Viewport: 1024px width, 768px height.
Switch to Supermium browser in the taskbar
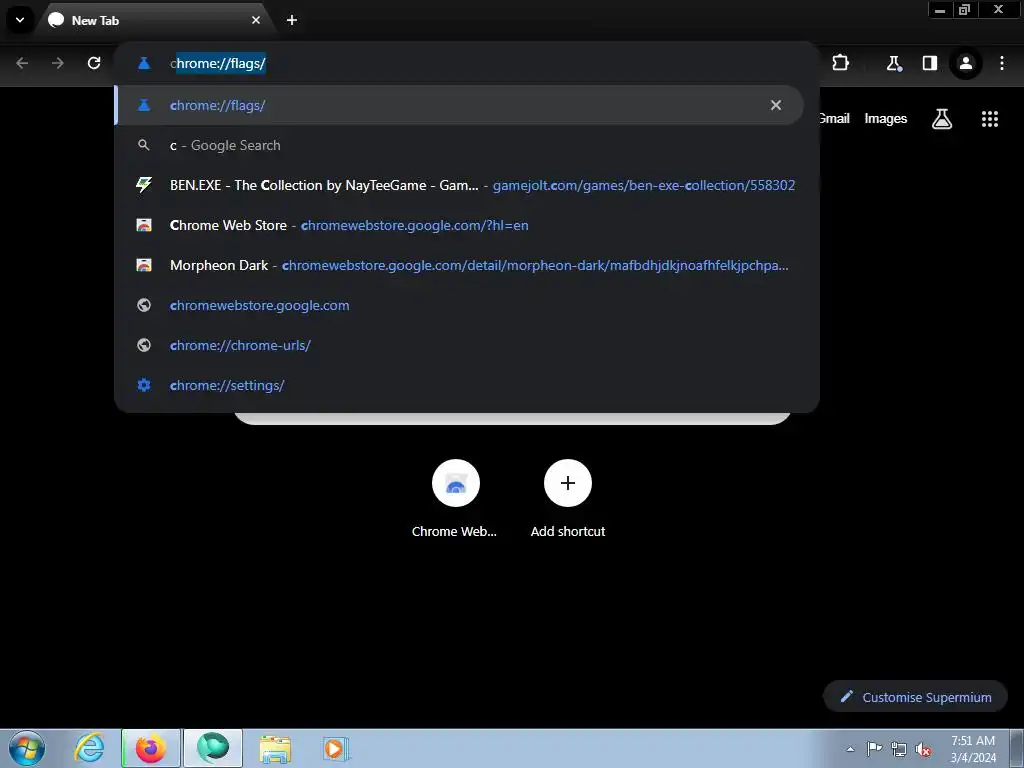tap(213, 748)
